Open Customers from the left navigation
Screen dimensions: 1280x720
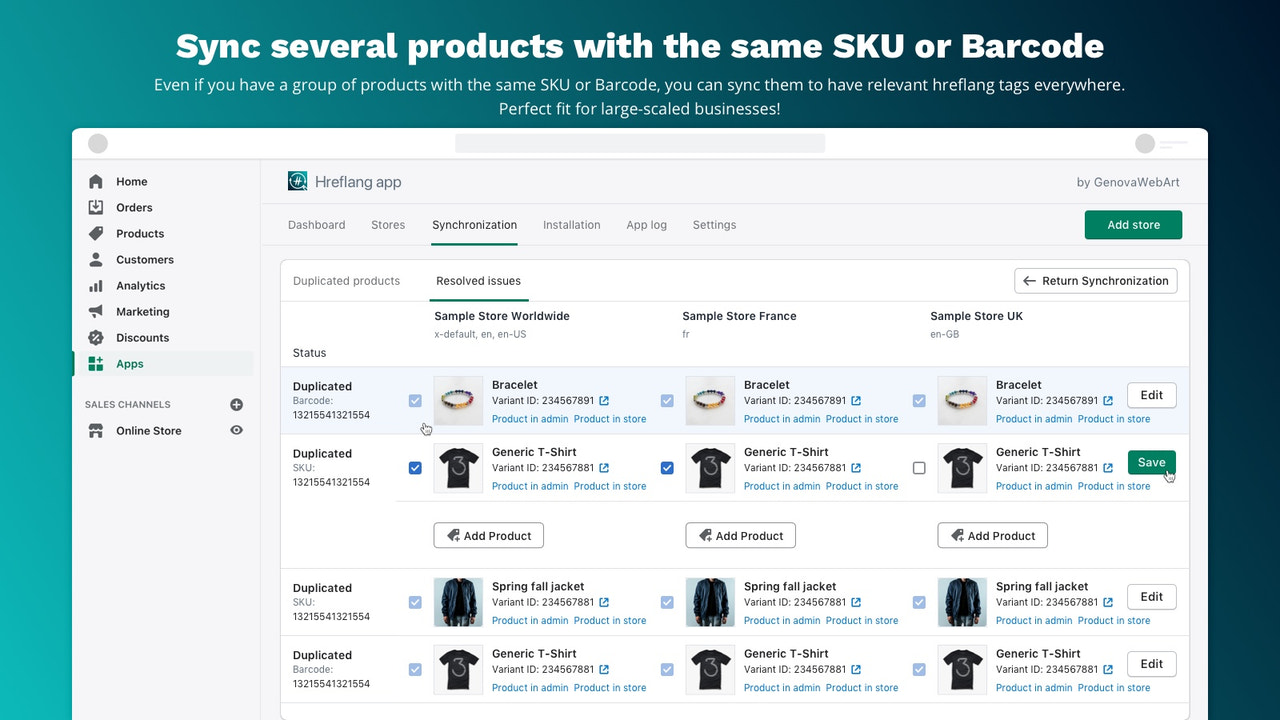96,259
